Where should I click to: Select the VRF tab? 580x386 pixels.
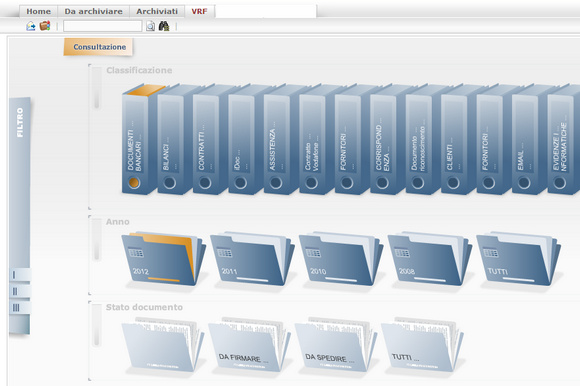click(x=199, y=11)
